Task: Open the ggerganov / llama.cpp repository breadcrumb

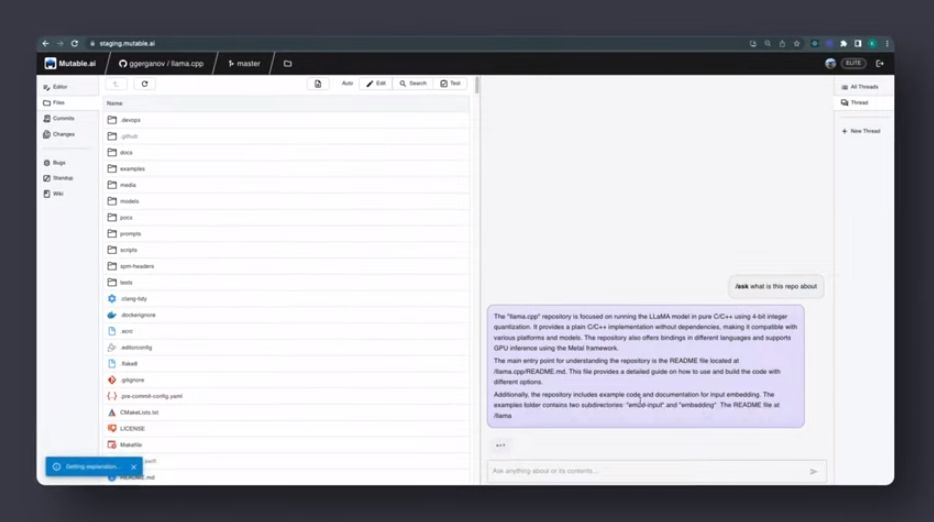Action: pos(161,63)
